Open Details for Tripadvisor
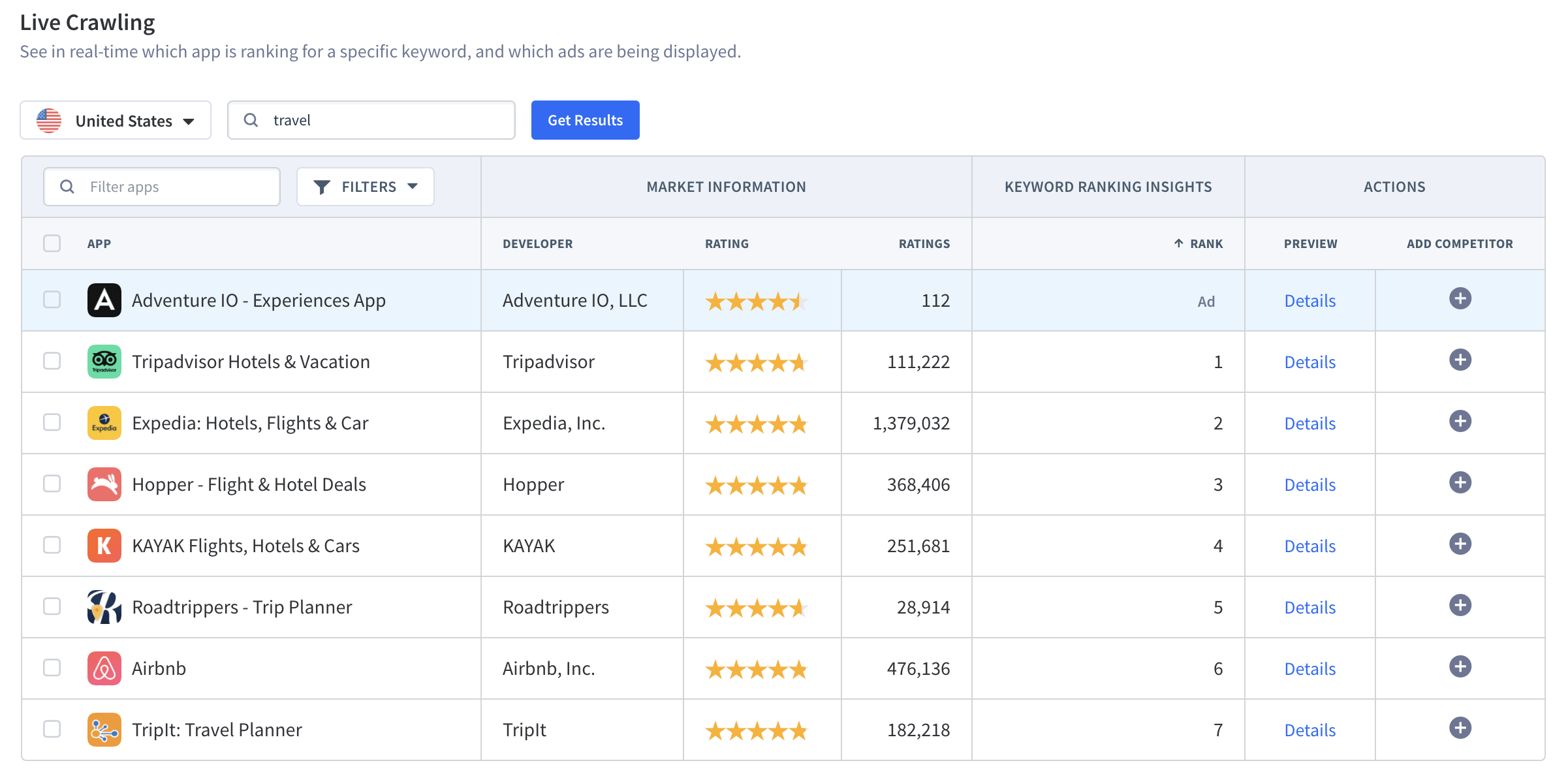 [1310, 362]
